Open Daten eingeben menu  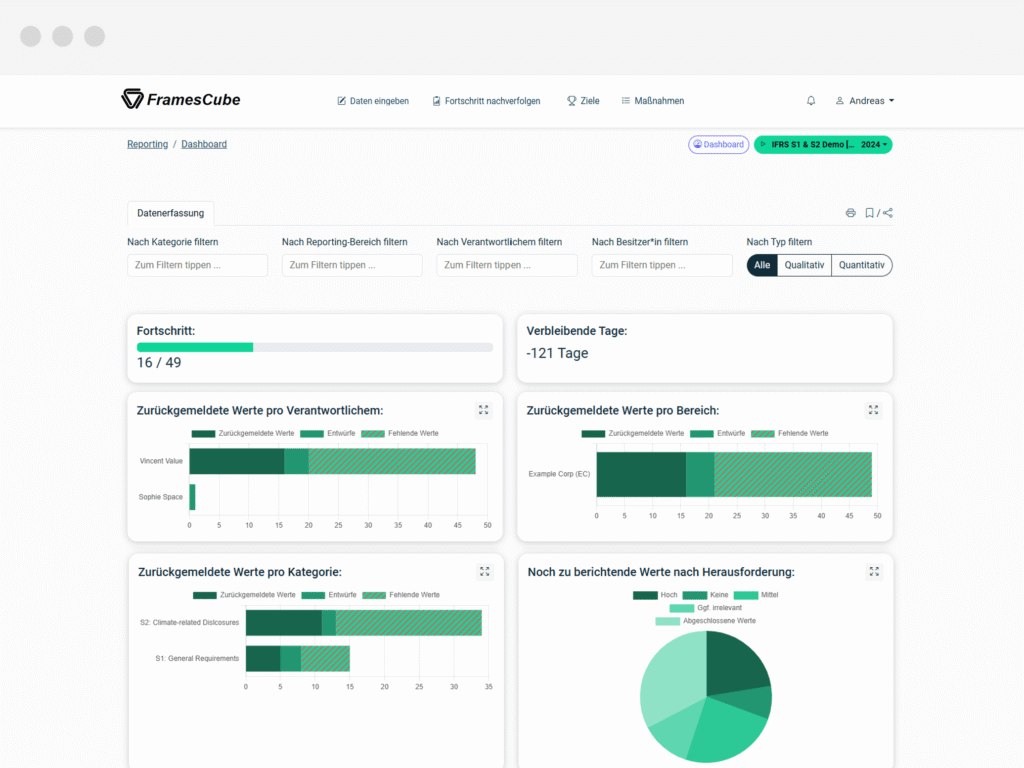click(373, 101)
